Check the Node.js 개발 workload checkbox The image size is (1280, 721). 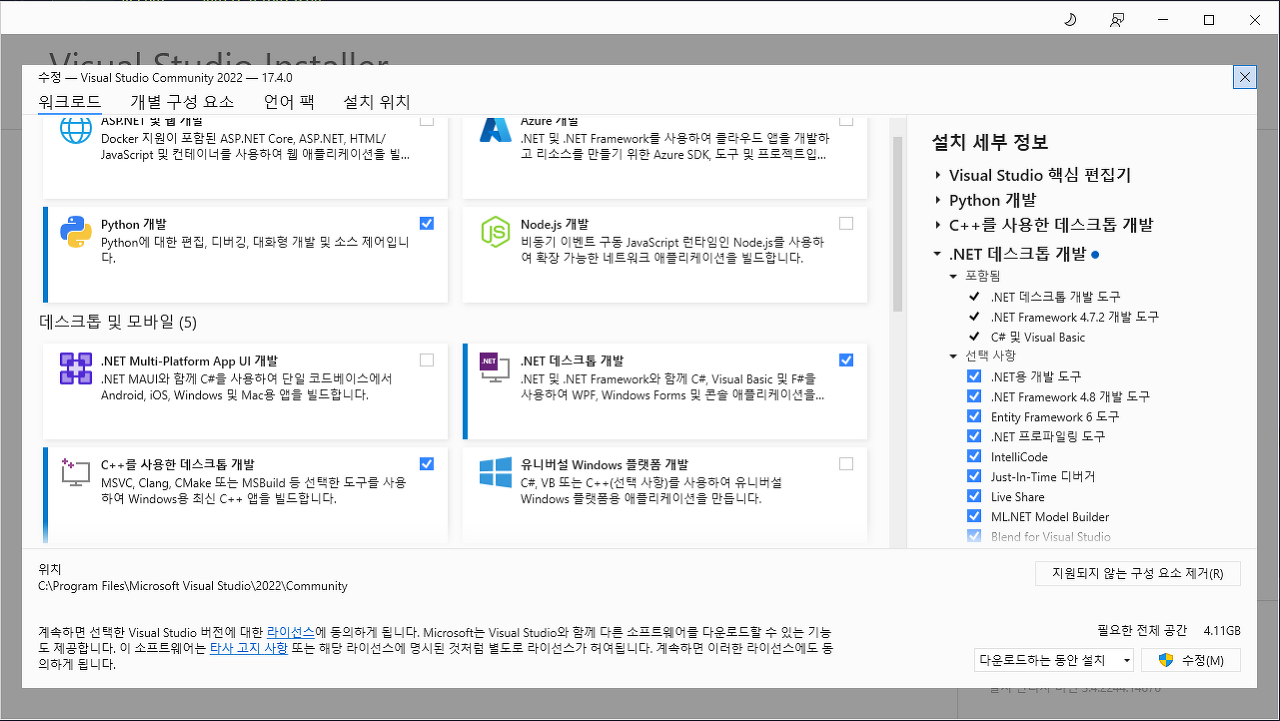pos(847,223)
